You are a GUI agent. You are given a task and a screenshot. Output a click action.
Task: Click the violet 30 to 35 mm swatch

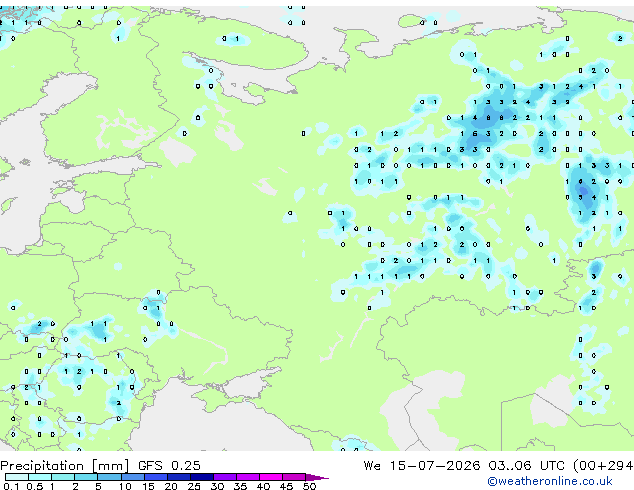tap(225, 477)
